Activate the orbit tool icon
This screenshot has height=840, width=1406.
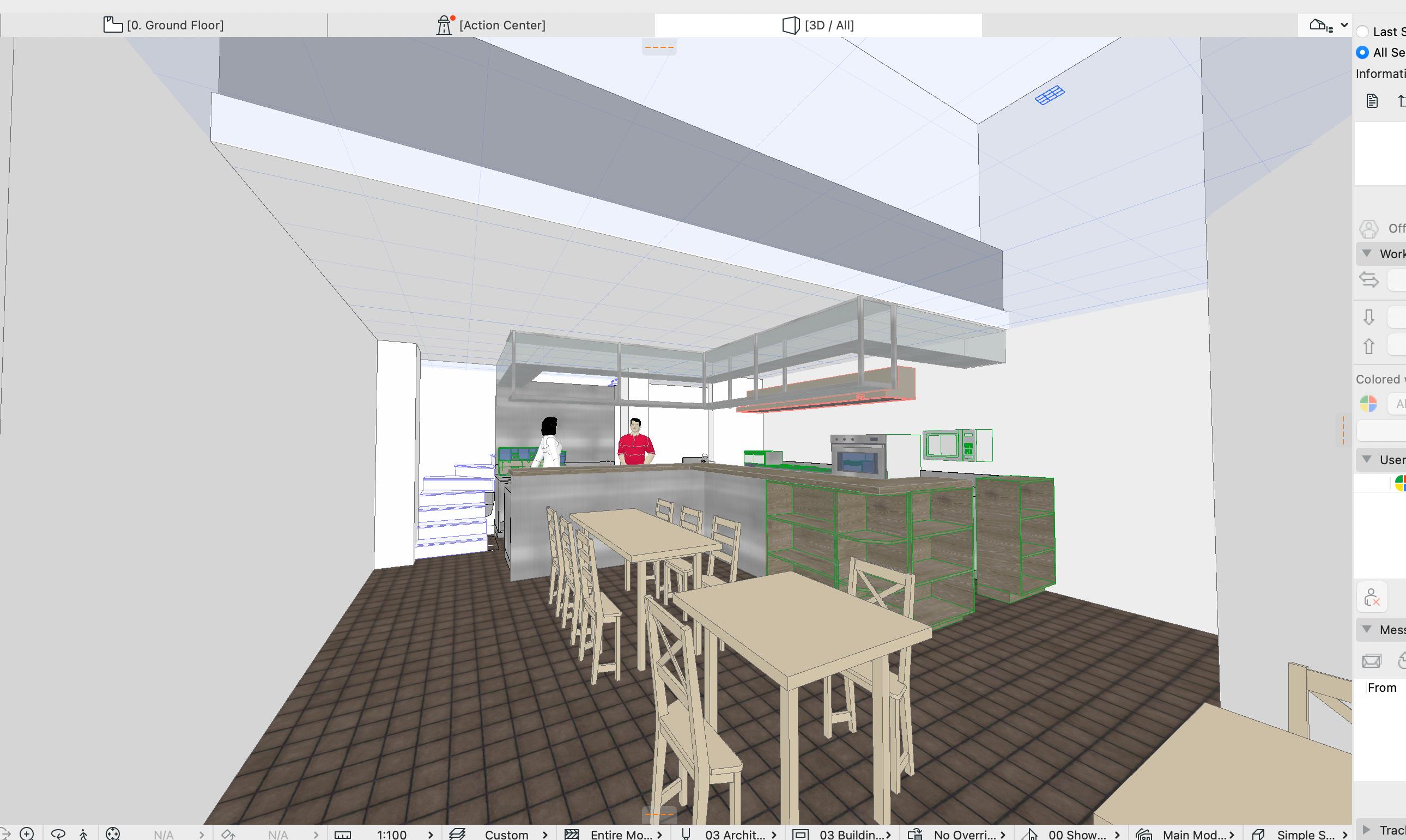(58, 834)
